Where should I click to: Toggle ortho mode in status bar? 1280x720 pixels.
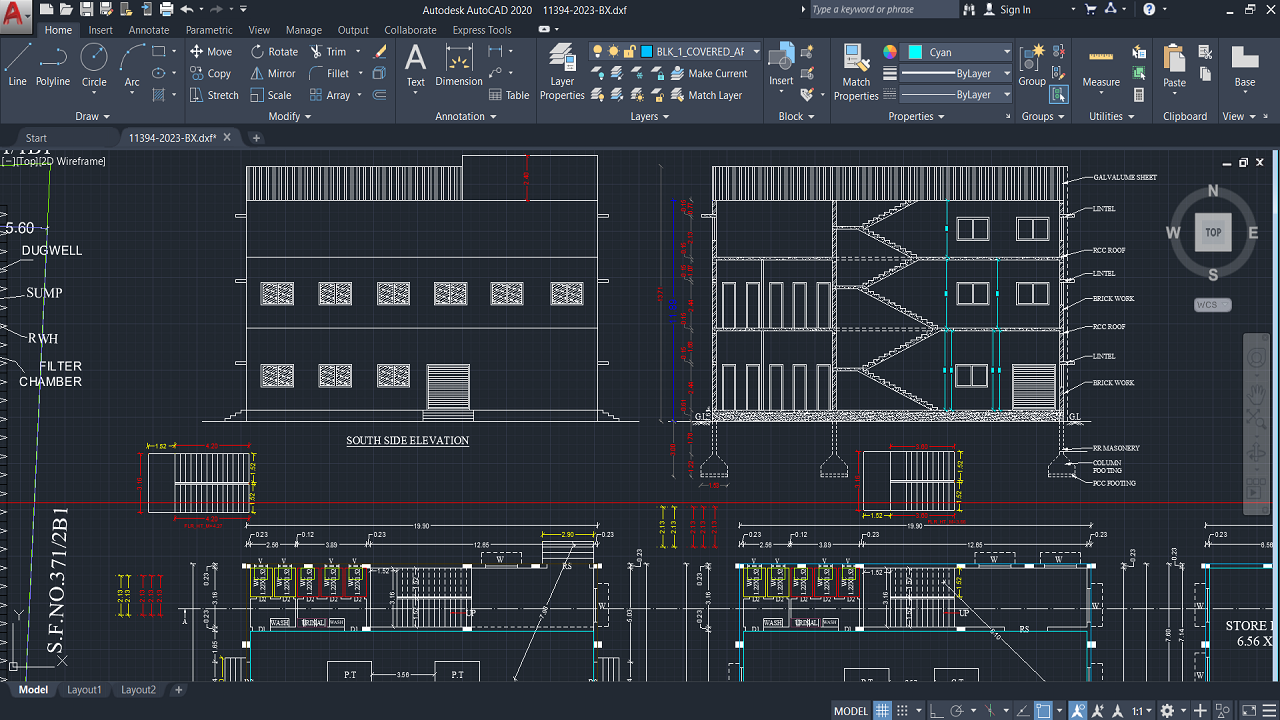pyautogui.click(x=935, y=711)
